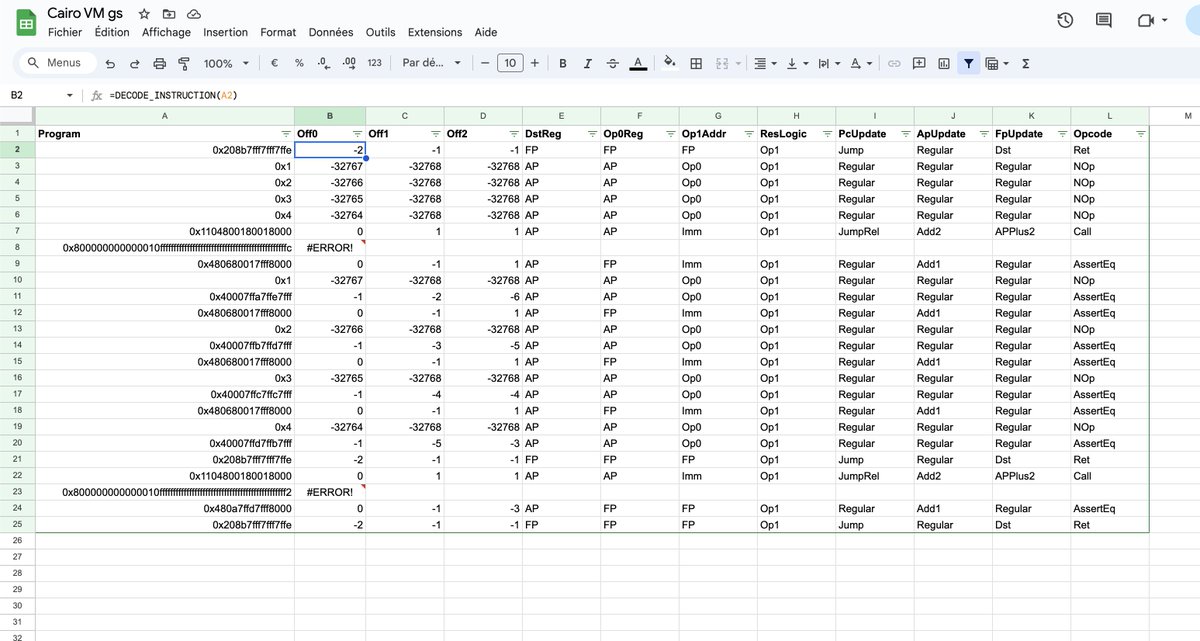Open the DstReg column filter
This screenshot has width=1200, height=641.
(592, 134)
